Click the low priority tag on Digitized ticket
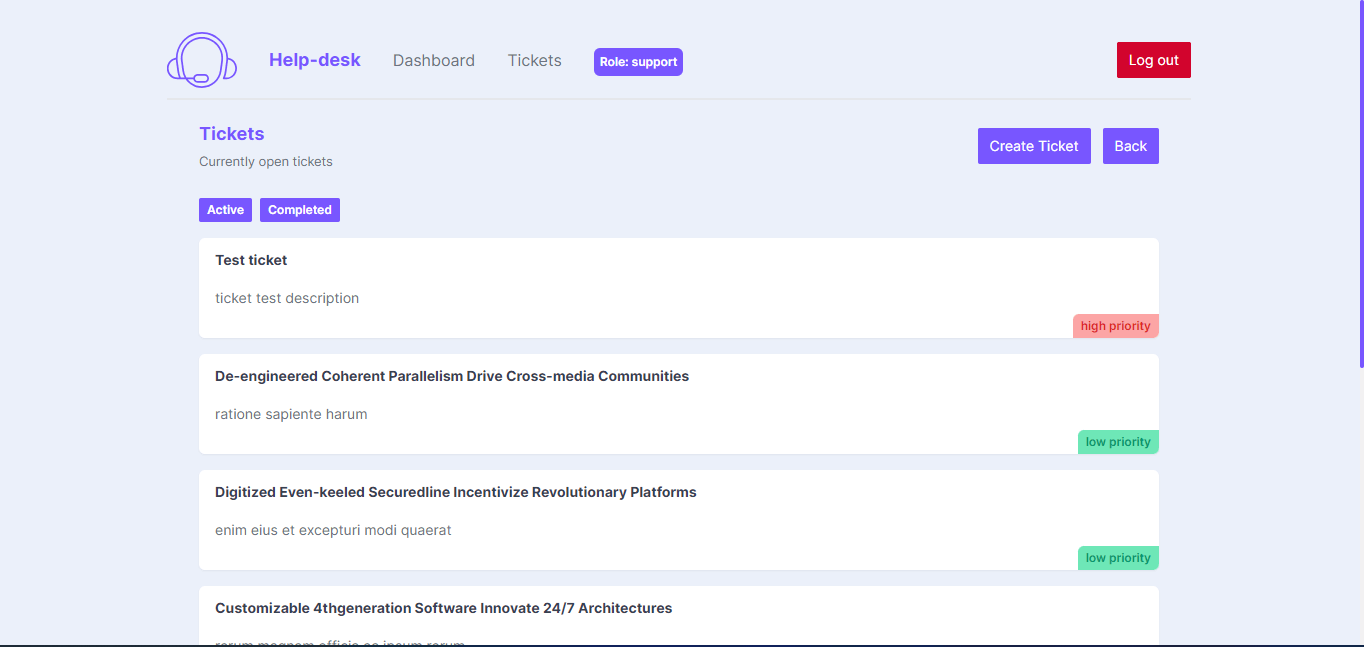The image size is (1364, 647). [1118, 558]
